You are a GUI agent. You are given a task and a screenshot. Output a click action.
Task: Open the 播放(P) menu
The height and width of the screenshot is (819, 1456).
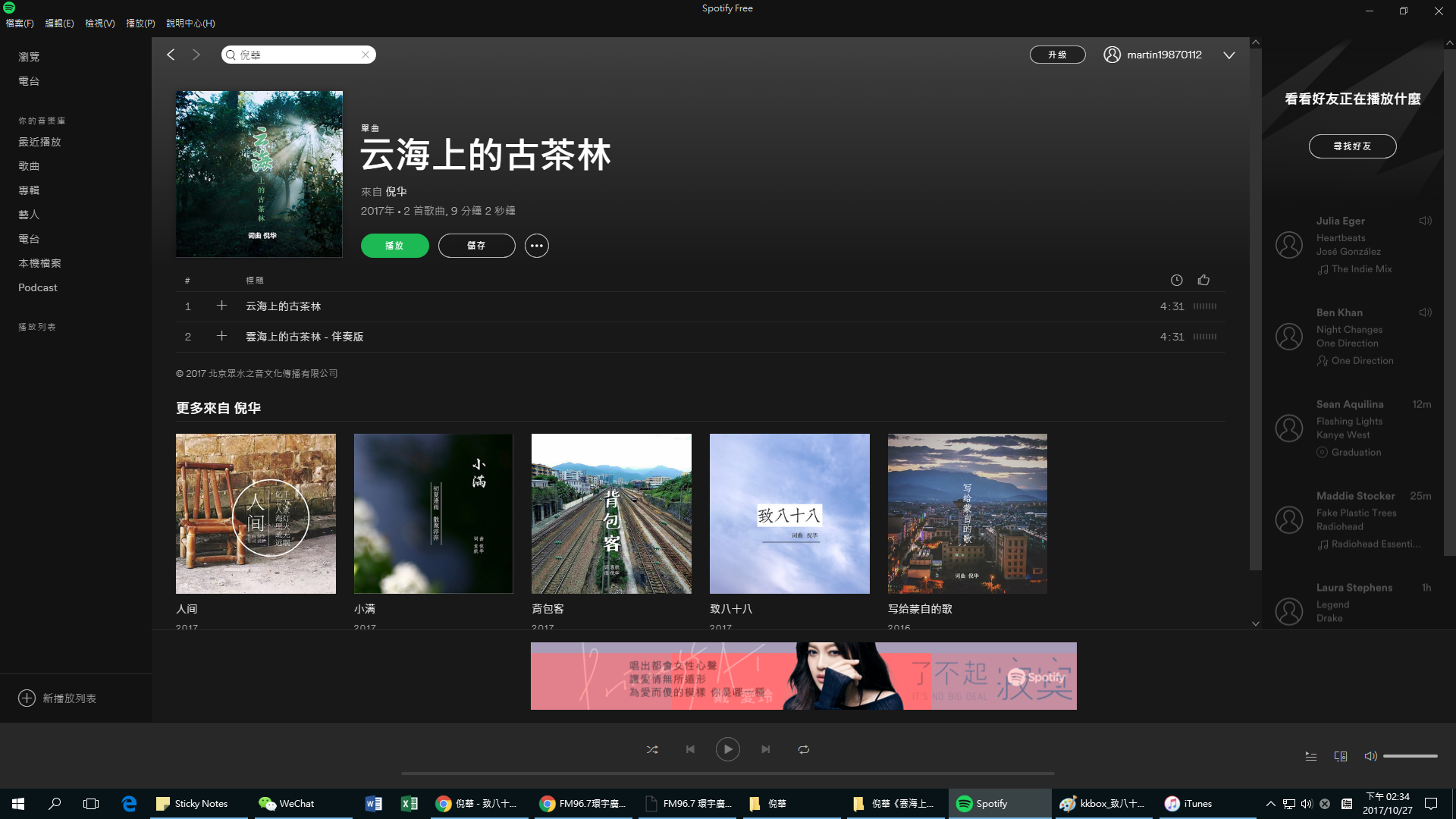140,24
